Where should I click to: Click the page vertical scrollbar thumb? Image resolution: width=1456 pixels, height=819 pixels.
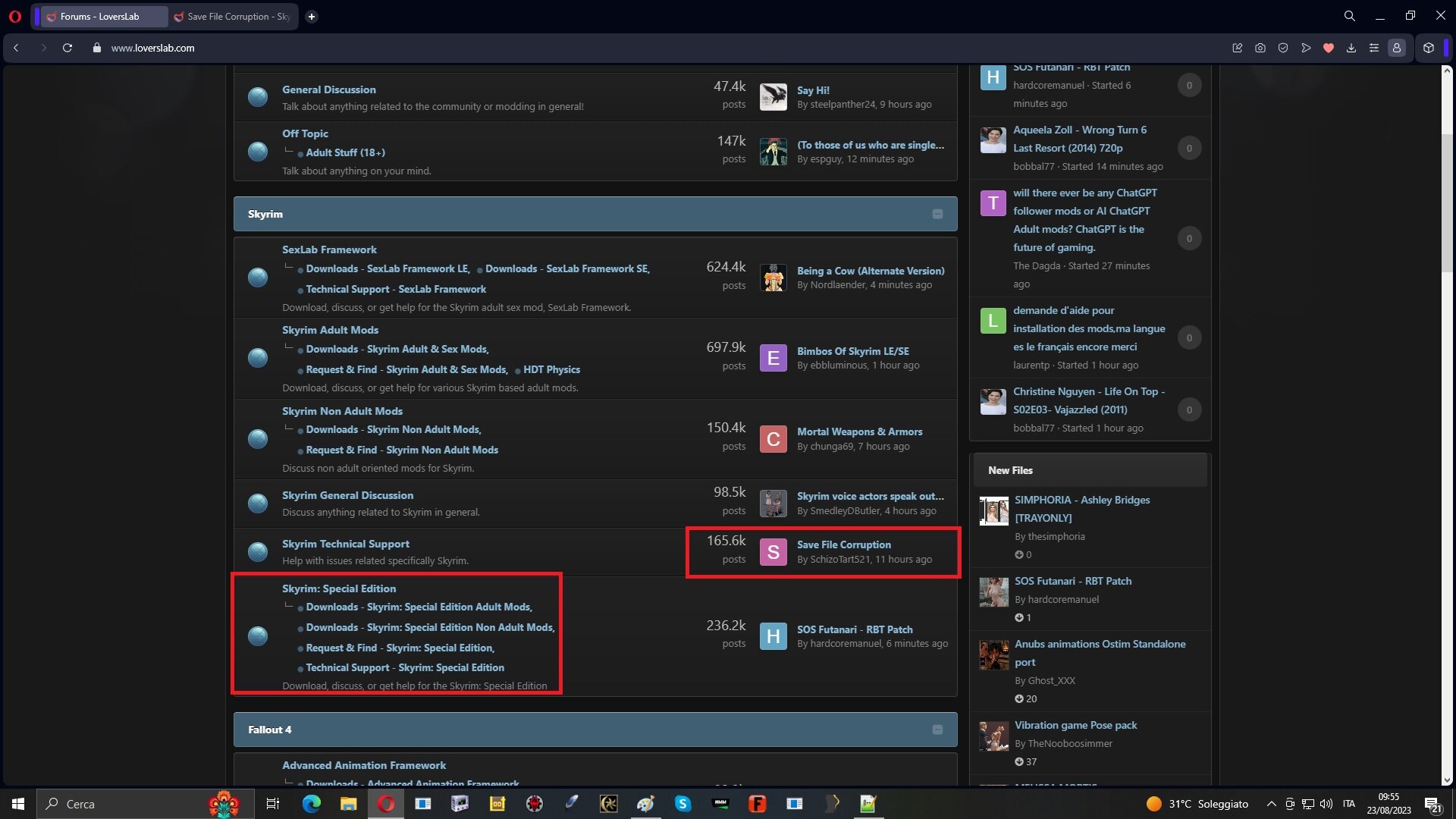pyautogui.click(x=1447, y=205)
